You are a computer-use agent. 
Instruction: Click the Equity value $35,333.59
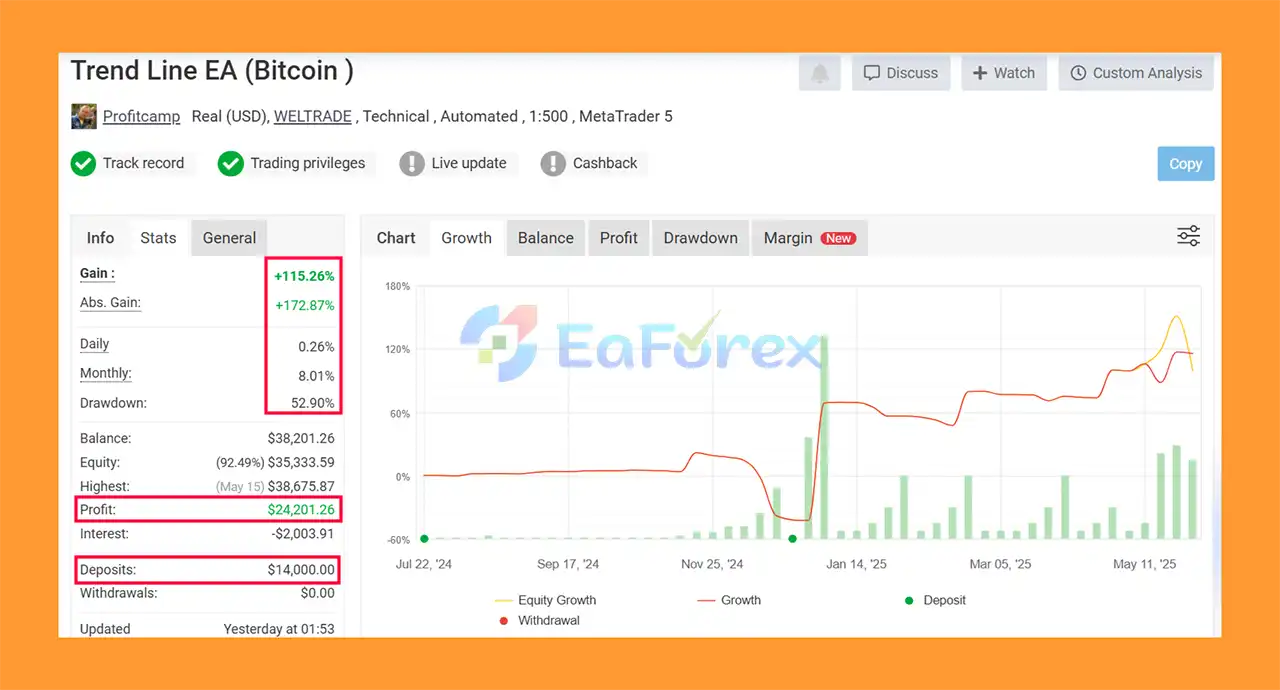300,462
